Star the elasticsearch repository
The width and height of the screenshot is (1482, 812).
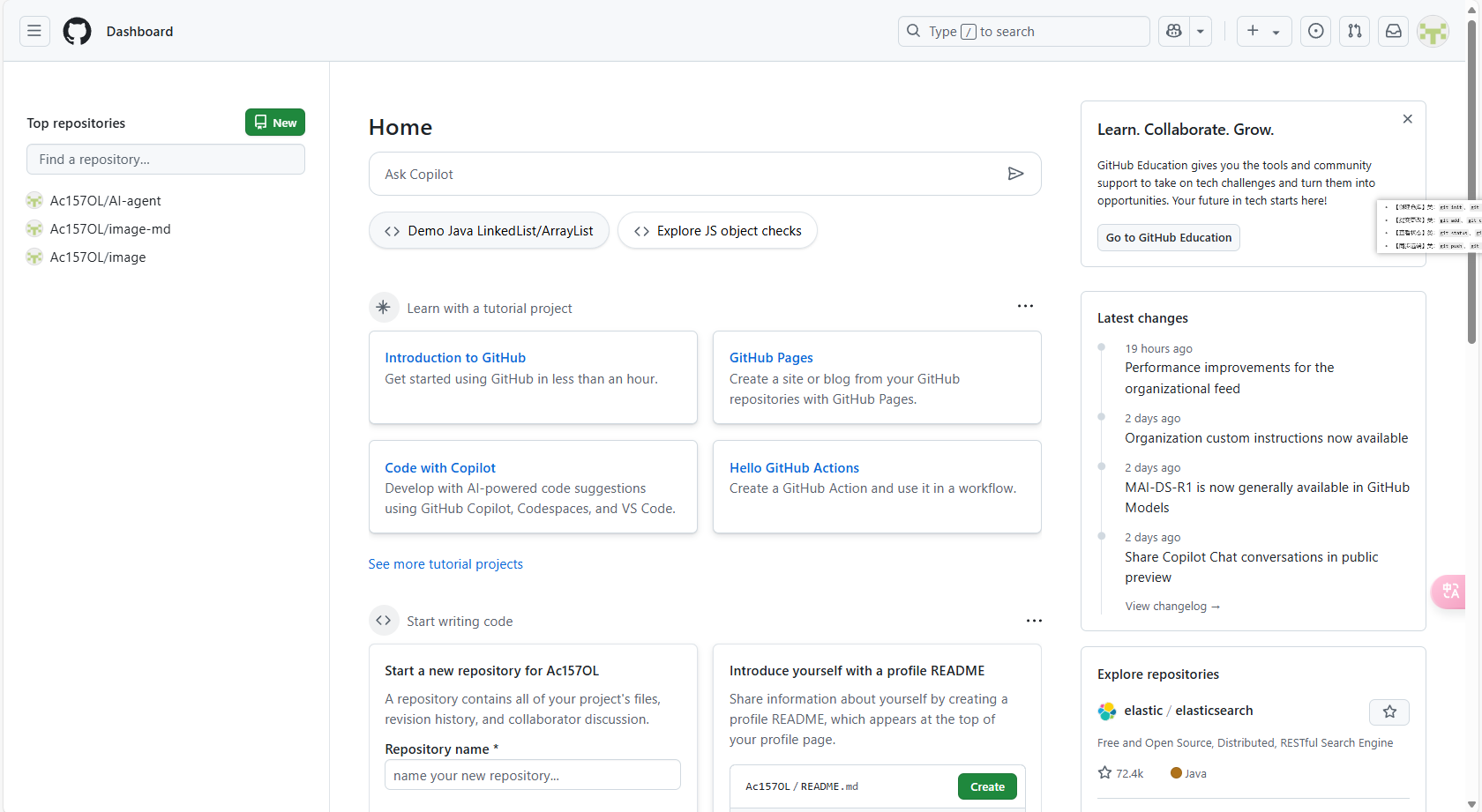[x=1389, y=711]
